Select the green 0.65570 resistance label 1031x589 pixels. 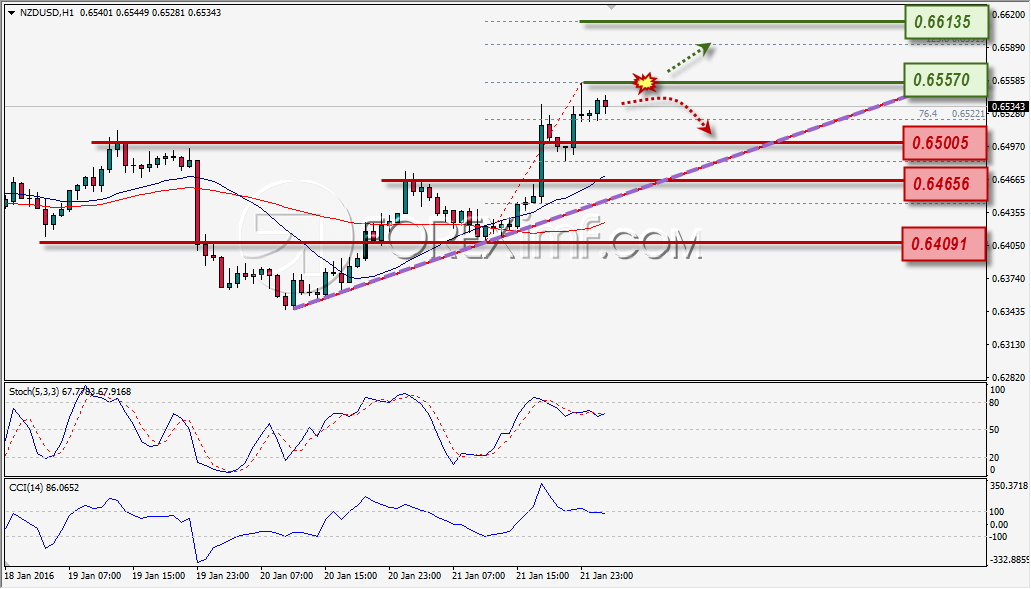(946, 80)
